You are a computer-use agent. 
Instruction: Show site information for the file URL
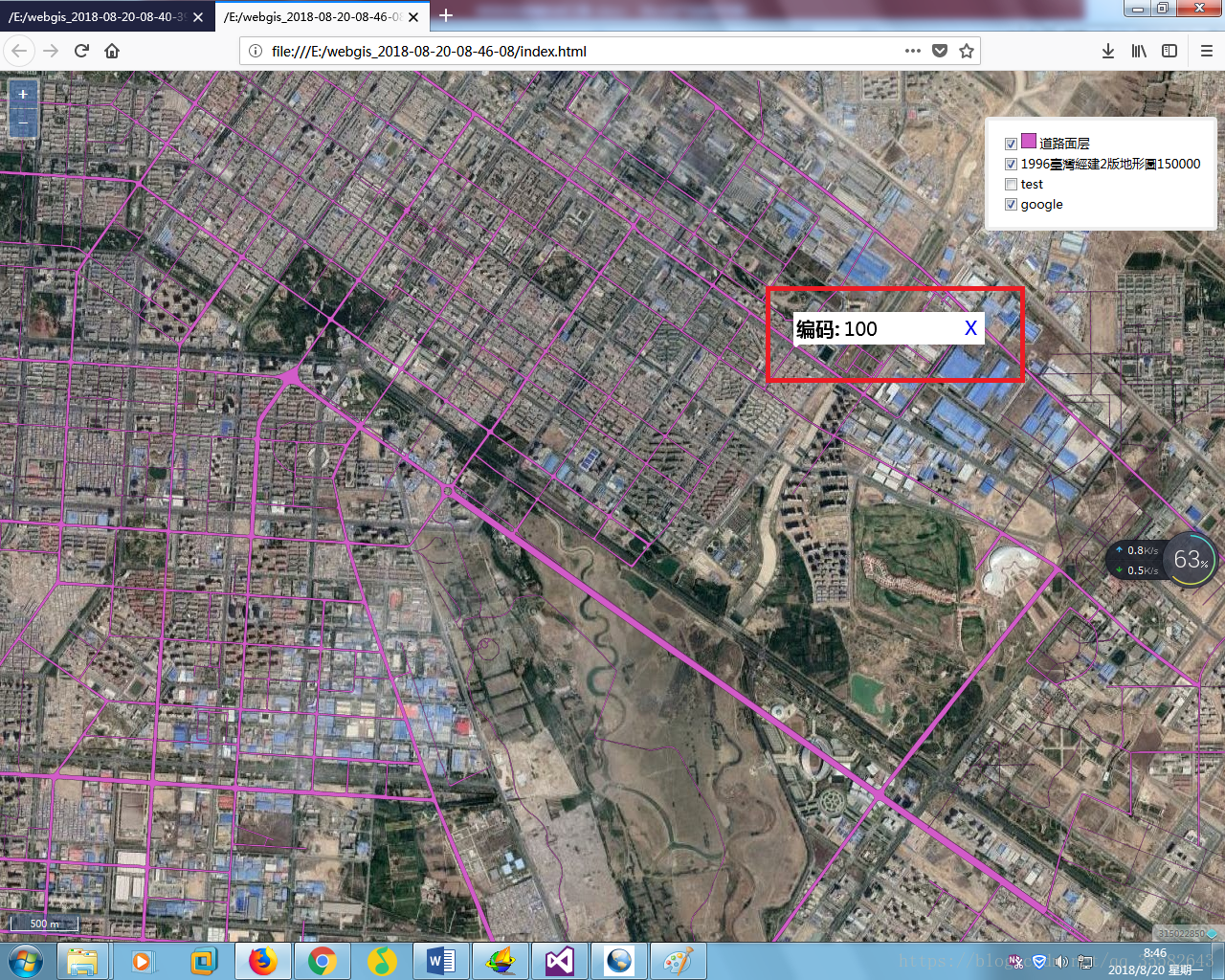tap(256, 51)
